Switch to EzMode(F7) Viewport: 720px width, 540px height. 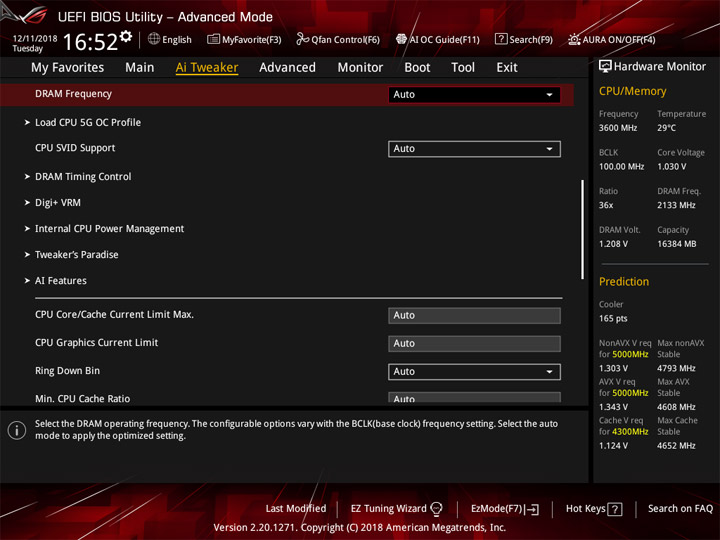(497, 509)
